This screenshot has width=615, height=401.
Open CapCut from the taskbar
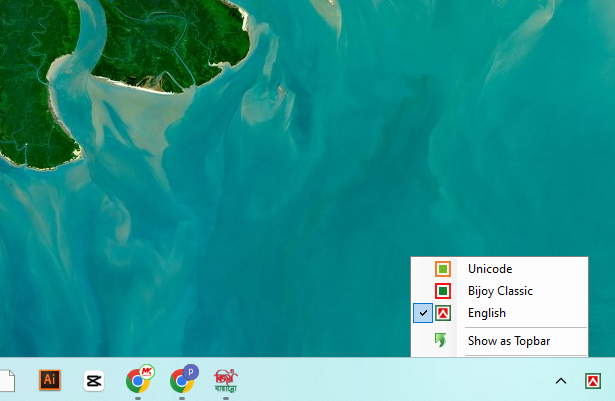click(x=94, y=381)
